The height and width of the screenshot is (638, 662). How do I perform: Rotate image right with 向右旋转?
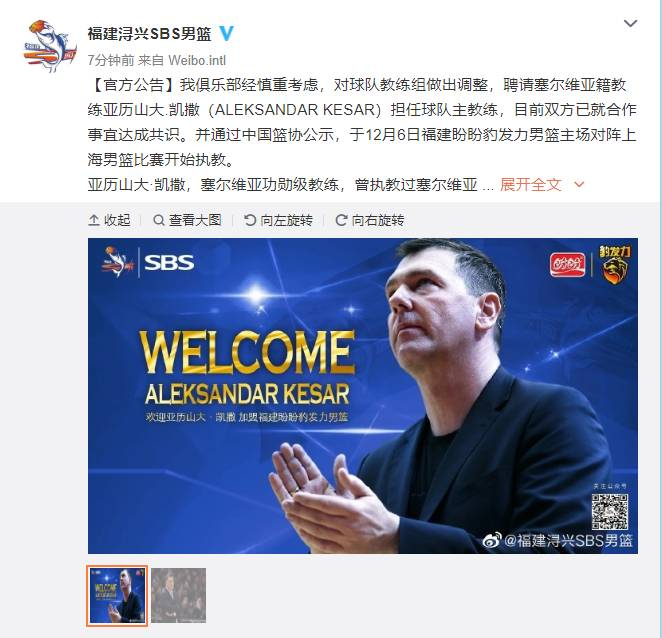370,220
